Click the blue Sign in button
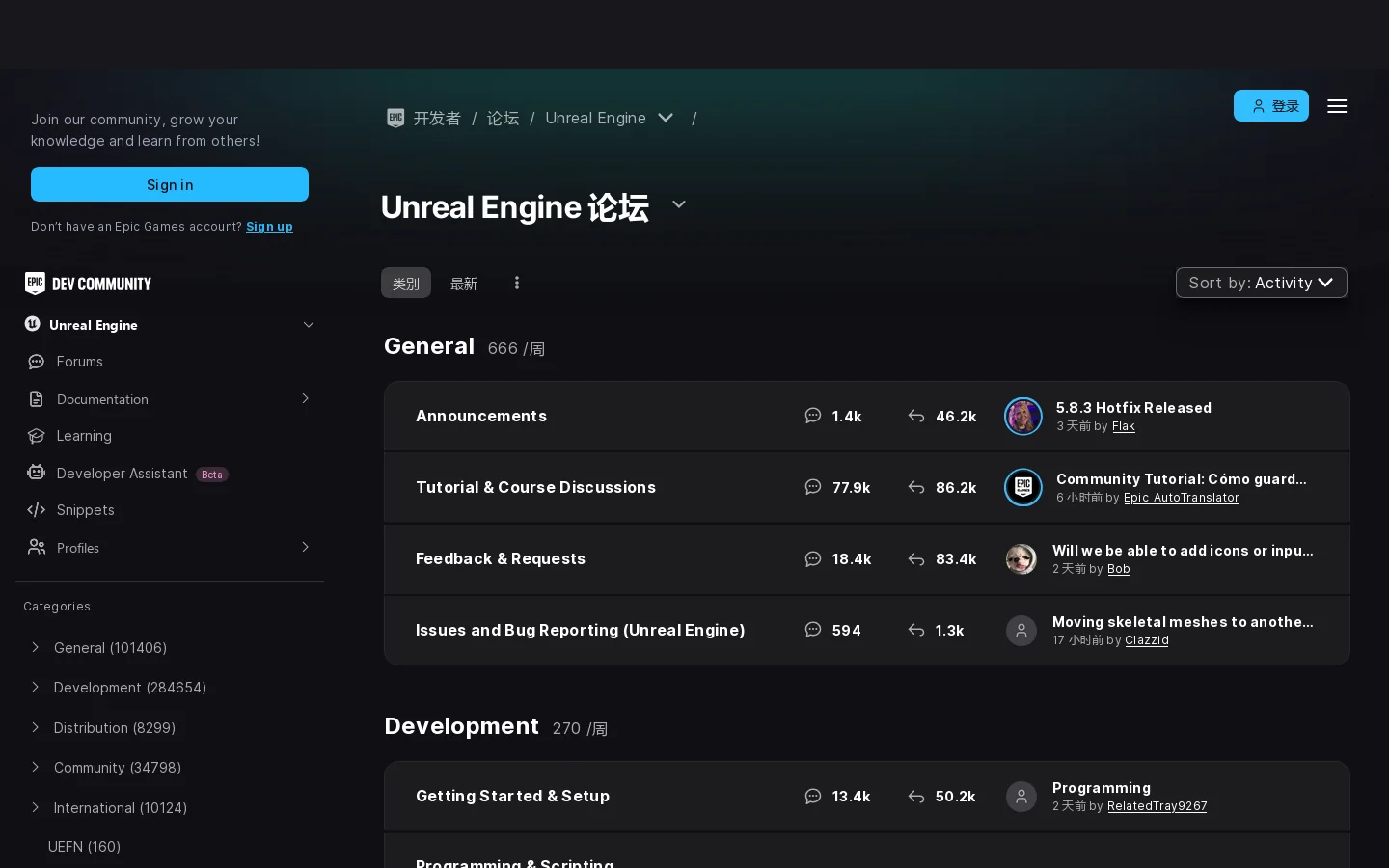 point(170,184)
